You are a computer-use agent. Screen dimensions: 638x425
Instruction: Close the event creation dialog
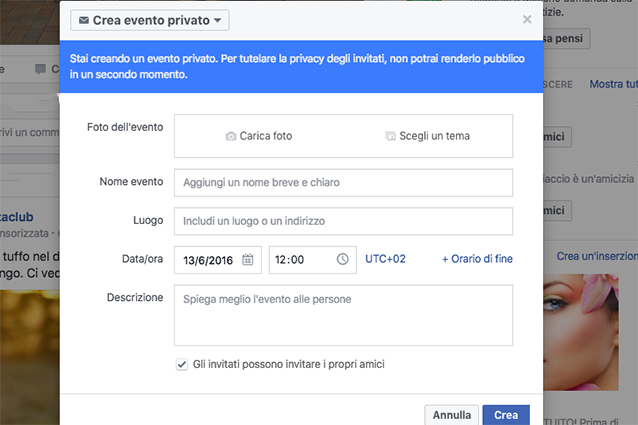click(x=527, y=19)
